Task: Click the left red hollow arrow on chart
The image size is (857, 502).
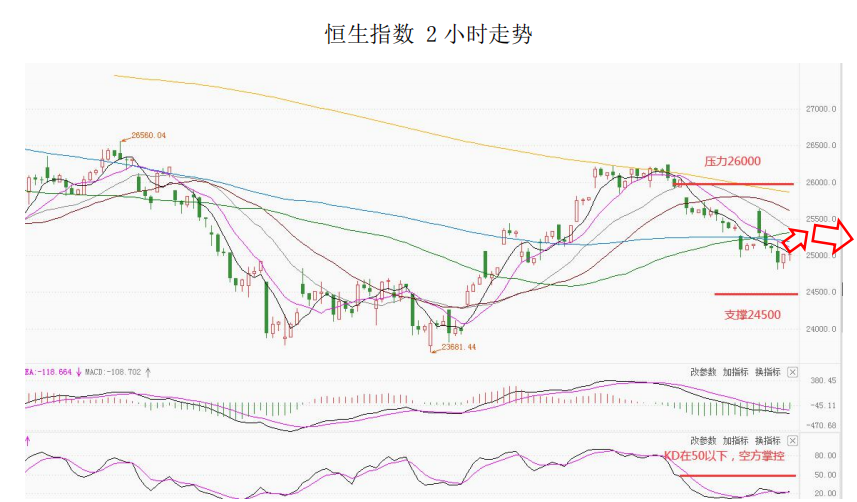Action: pyautogui.click(x=797, y=238)
